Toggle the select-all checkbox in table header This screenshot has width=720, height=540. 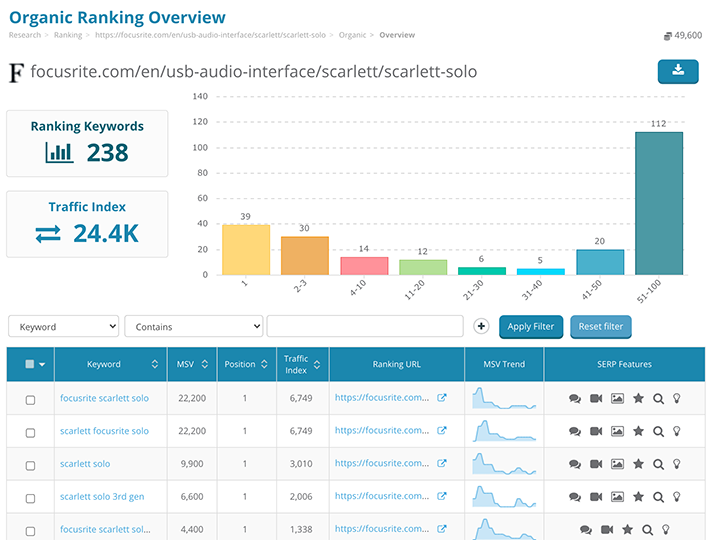point(30,365)
